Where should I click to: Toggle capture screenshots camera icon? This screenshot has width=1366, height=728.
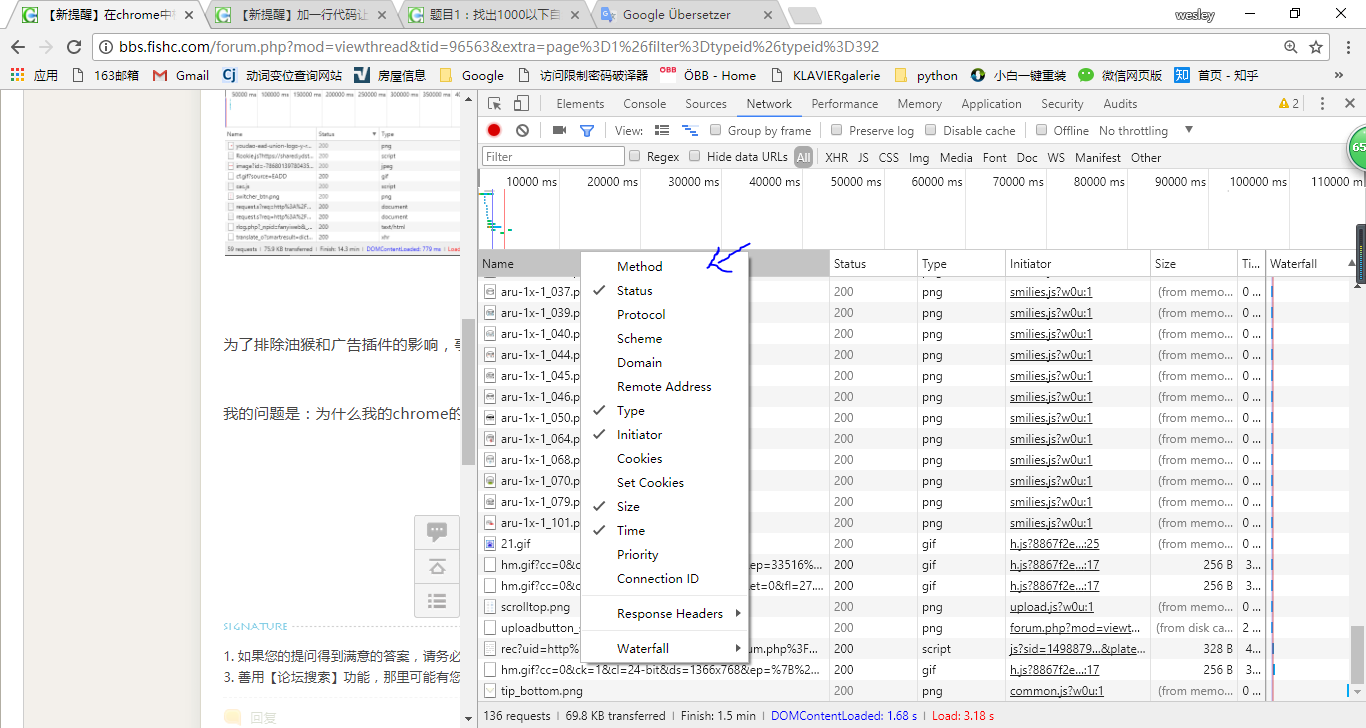click(559, 130)
